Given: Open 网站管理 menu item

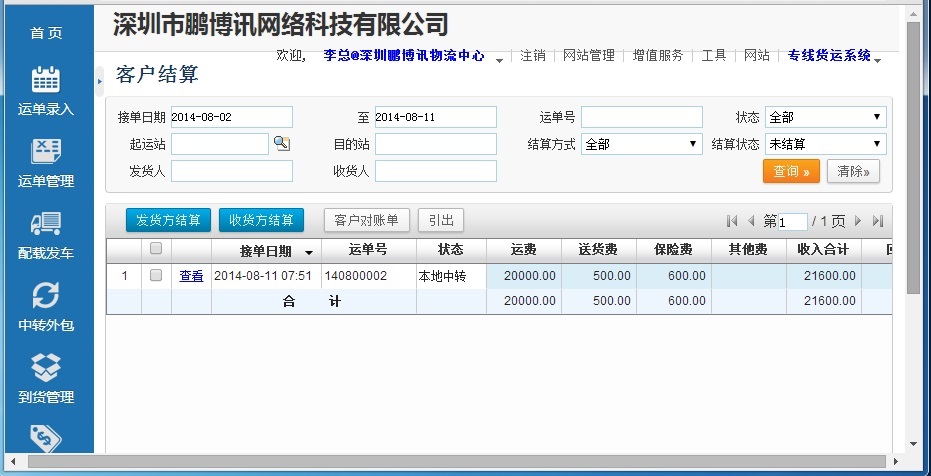Looking at the screenshot, I should pos(588,56).
